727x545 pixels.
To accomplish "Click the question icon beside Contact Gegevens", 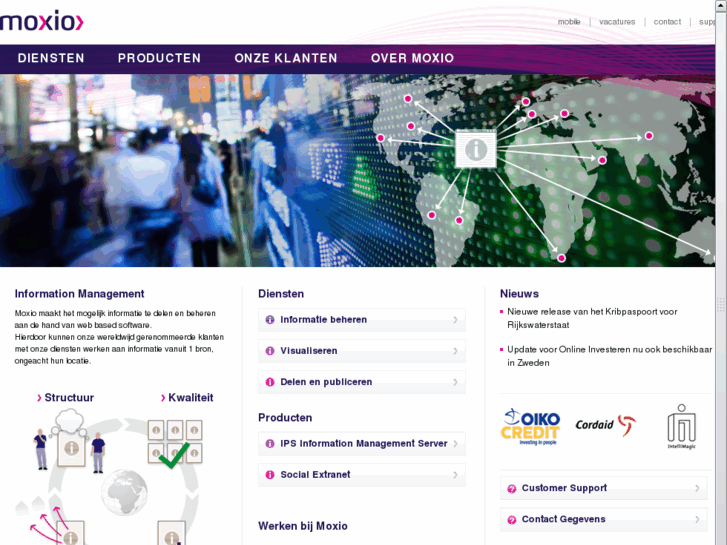I will [x=511, y=519].
